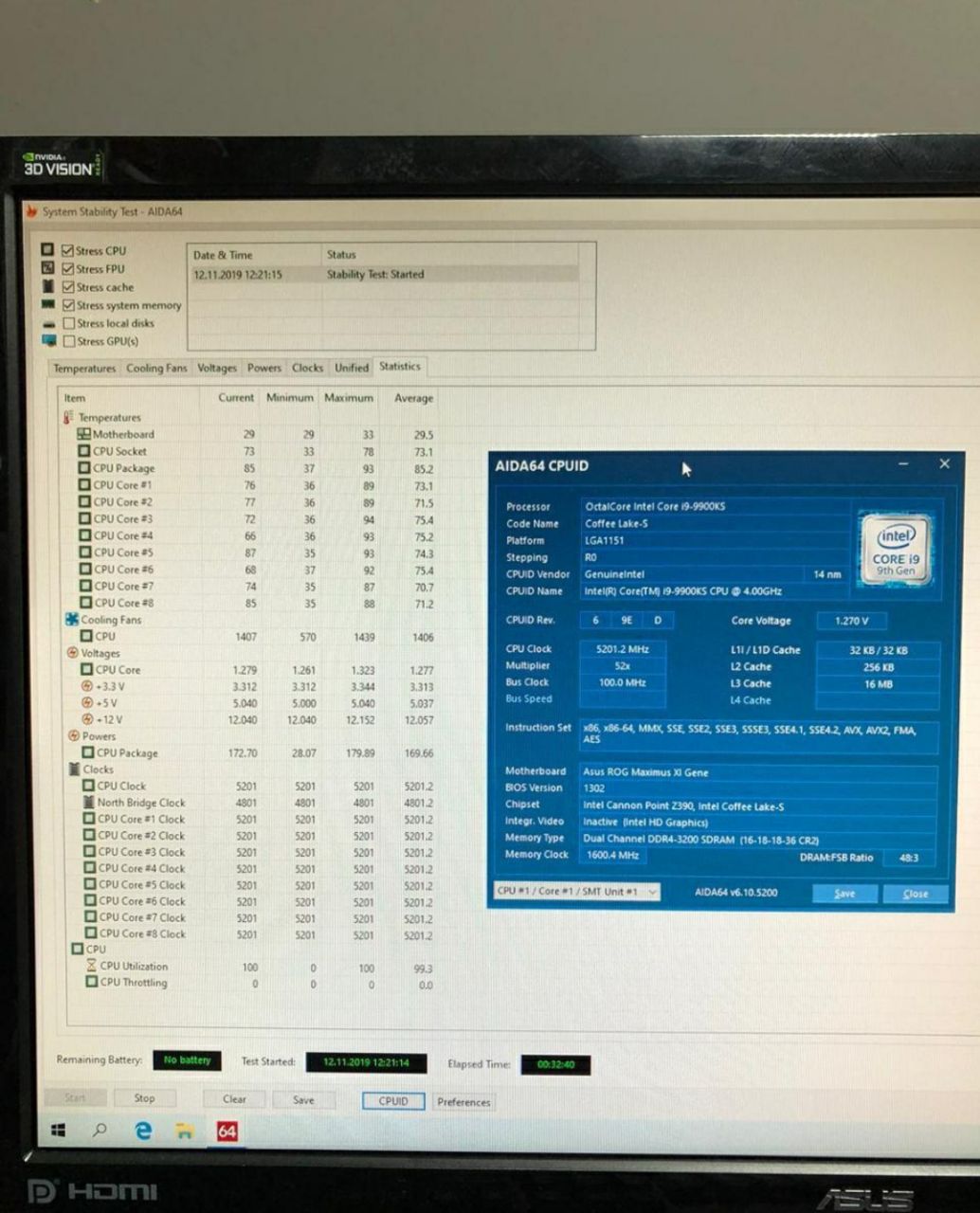Screen dimensions: 980x1213
Task: Click the +12 V voltage icon
Action: coord(87,719)
